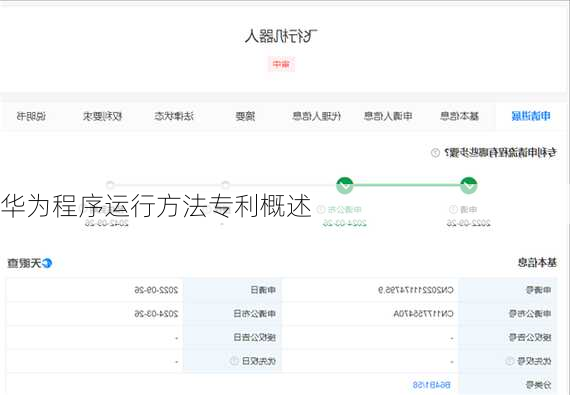Click the 2042-09-26 date in timeline

107,223
